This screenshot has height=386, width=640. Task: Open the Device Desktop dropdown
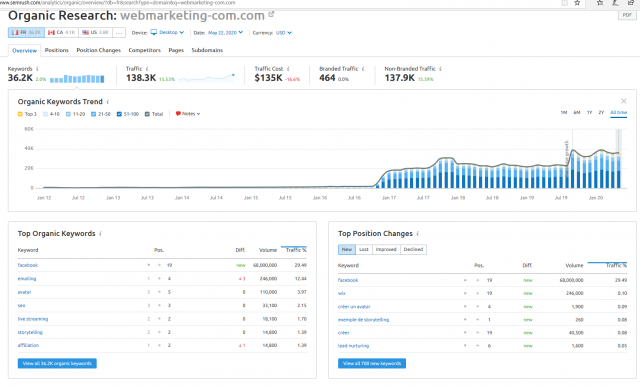pyautogui.click(x=167, y=32)
